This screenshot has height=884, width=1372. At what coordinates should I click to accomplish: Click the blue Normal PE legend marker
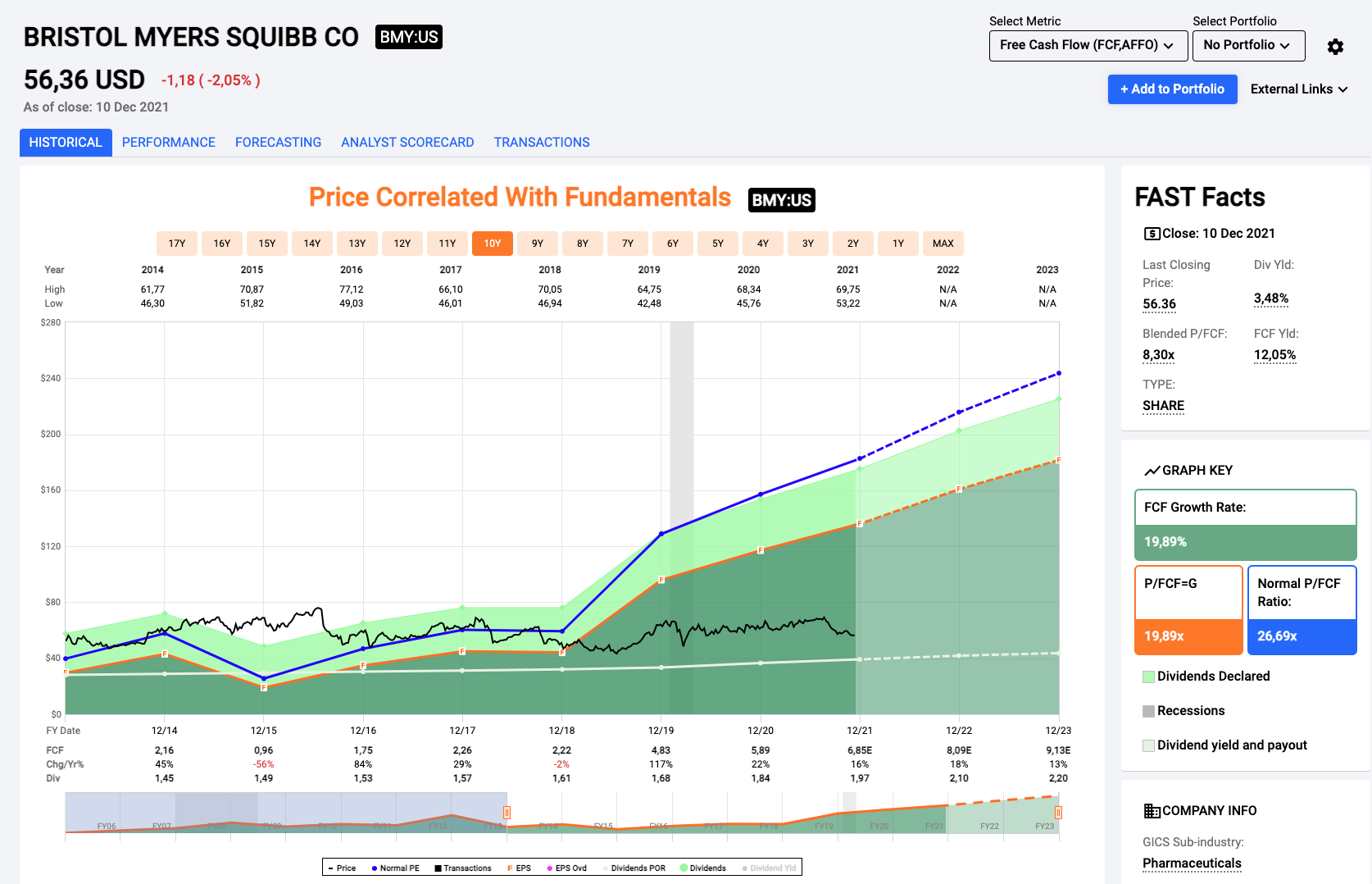tap(374, 868)
